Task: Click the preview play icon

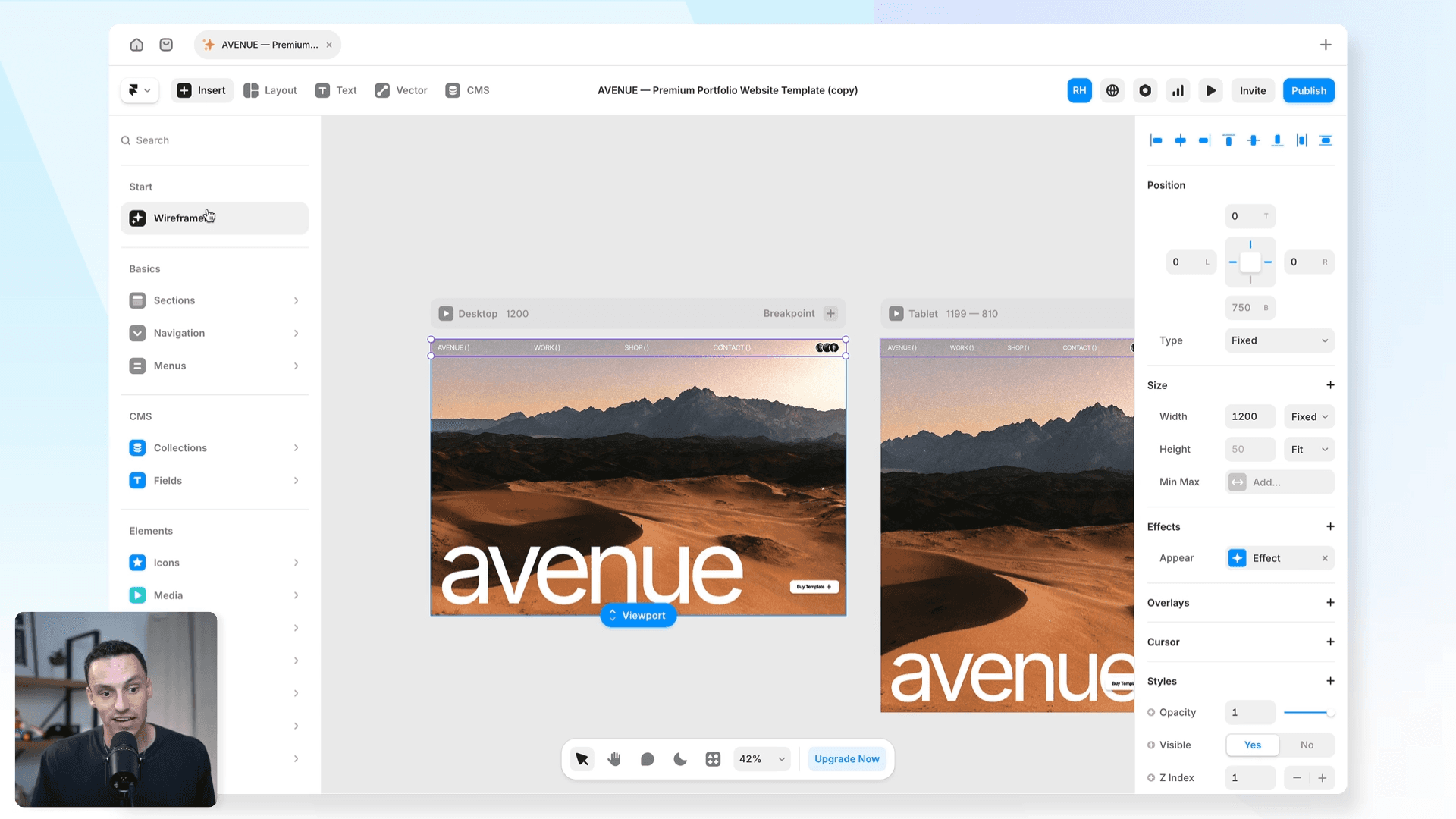Action: pos(1211,90)
